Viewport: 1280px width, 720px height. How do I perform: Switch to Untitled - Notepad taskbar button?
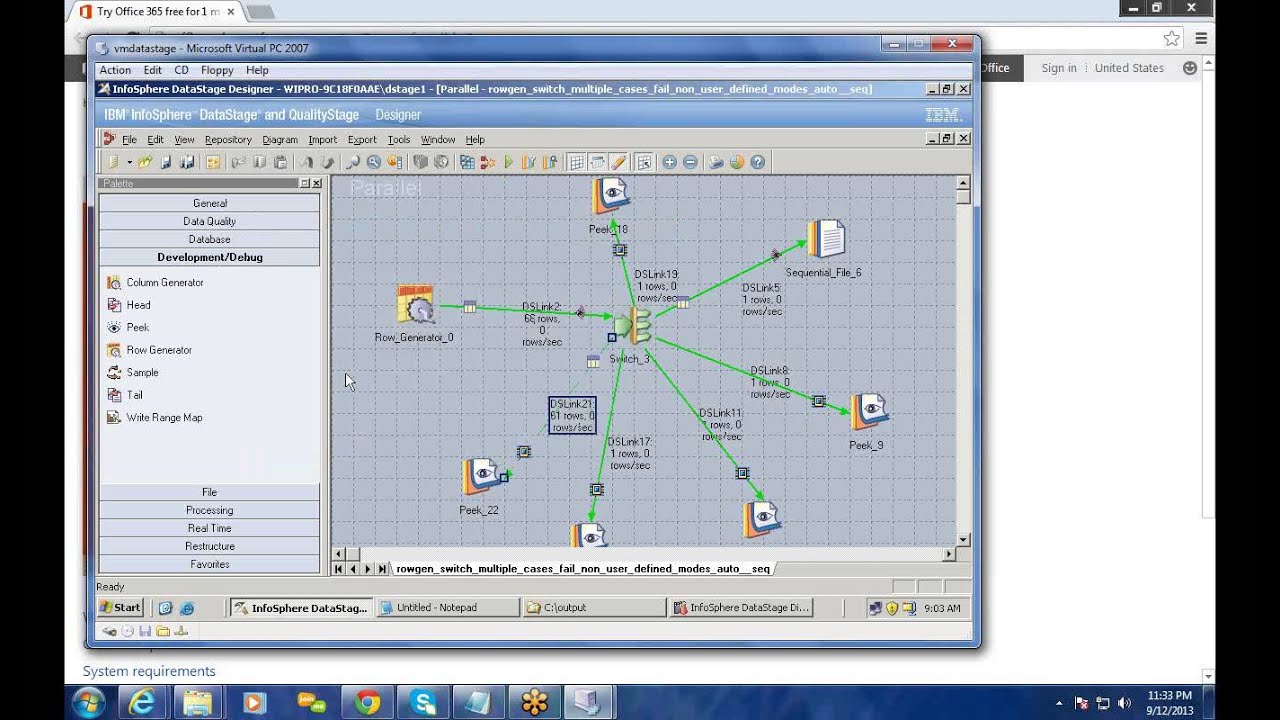447,607
